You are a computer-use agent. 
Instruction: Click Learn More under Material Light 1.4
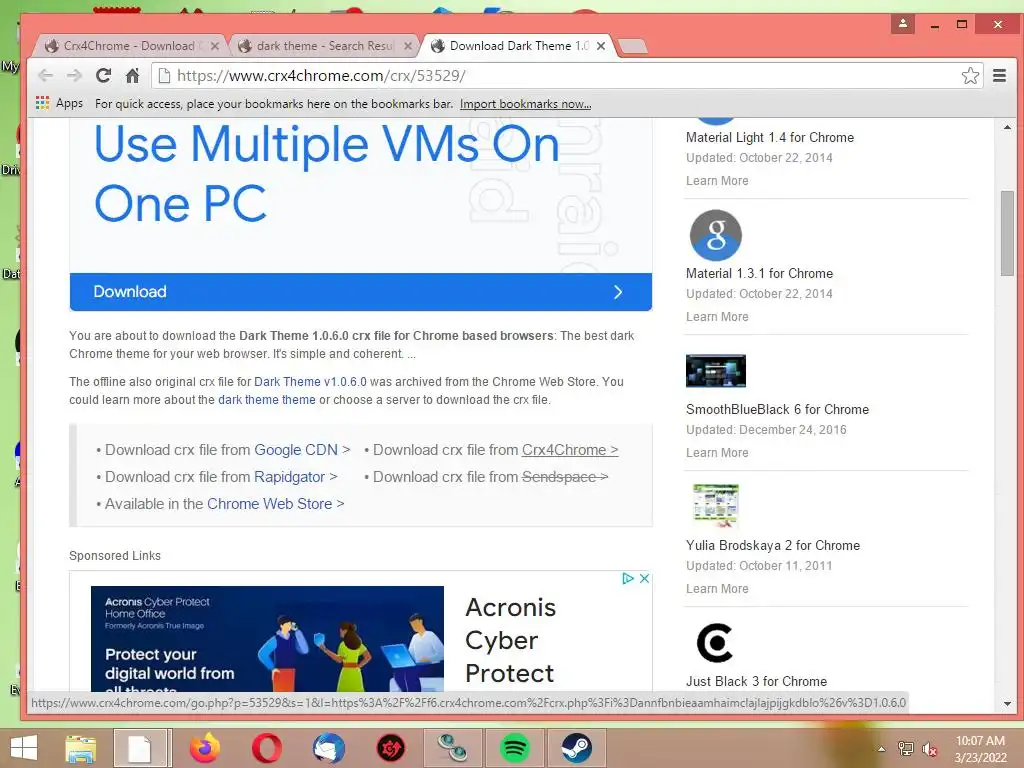(717, 181)
